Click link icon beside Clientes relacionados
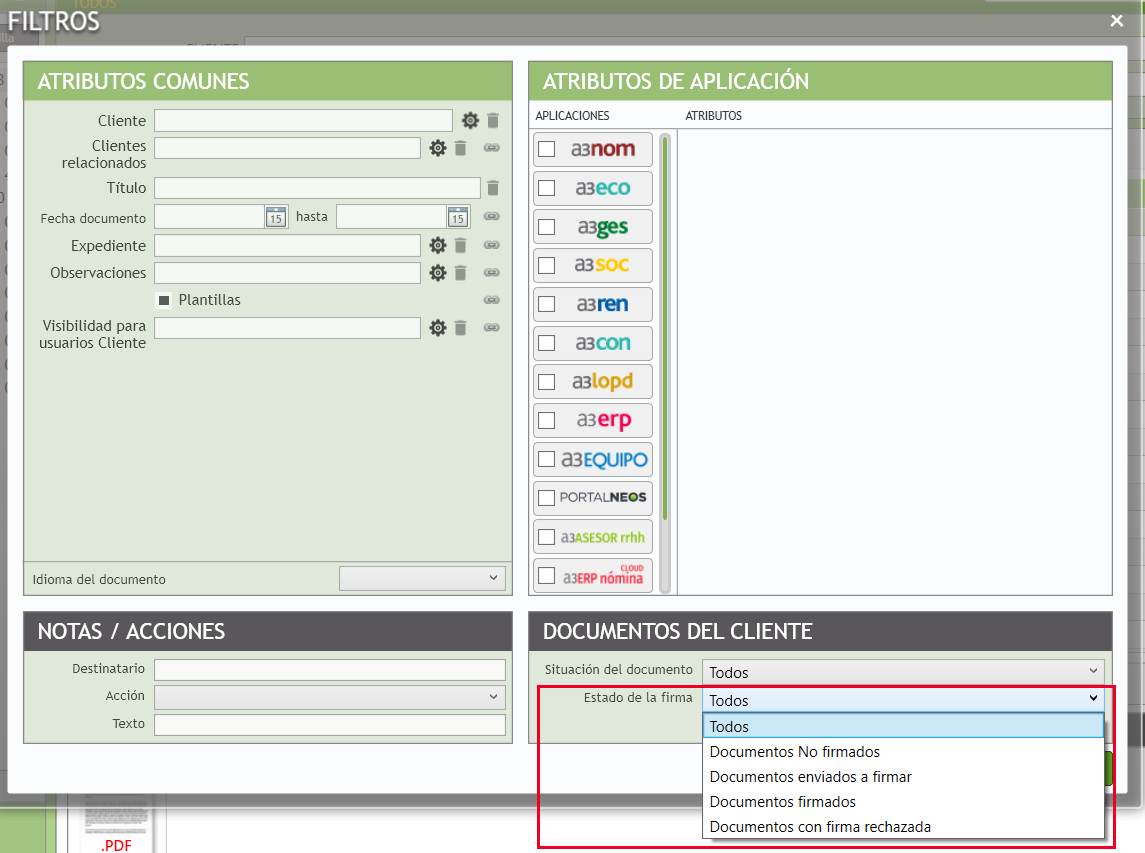1145x853 pixels. tap(491, 148)
